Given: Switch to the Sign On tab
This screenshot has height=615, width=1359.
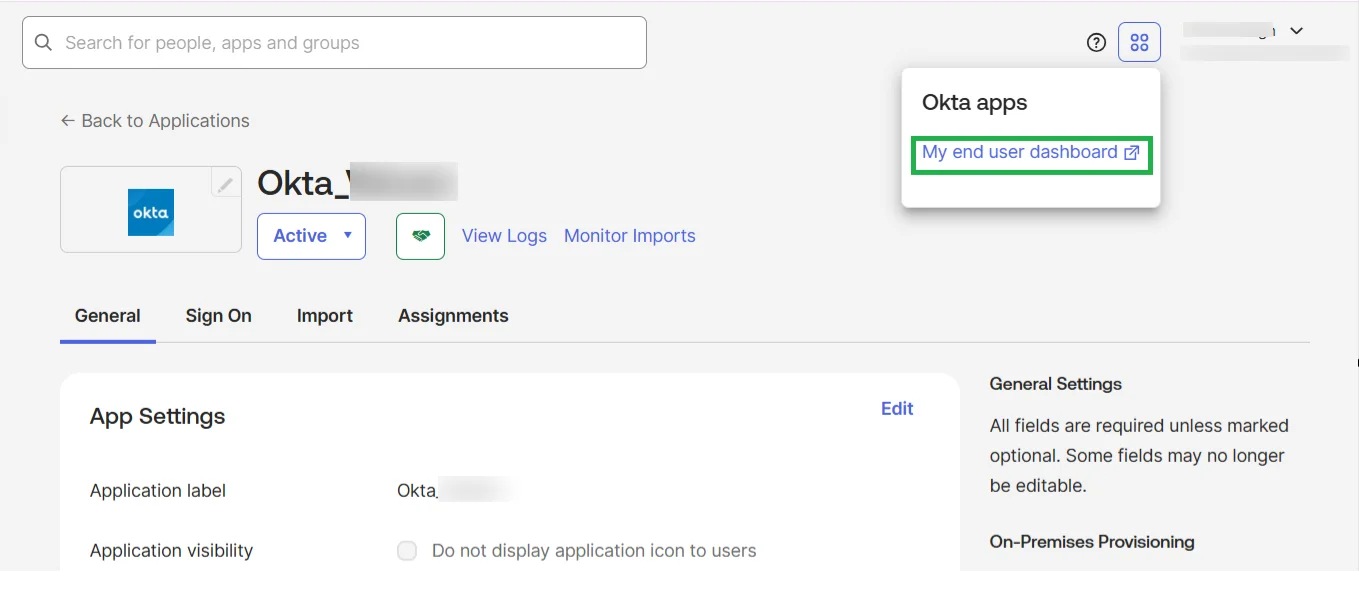Looking at the screenshot, I should click(218, 315).
